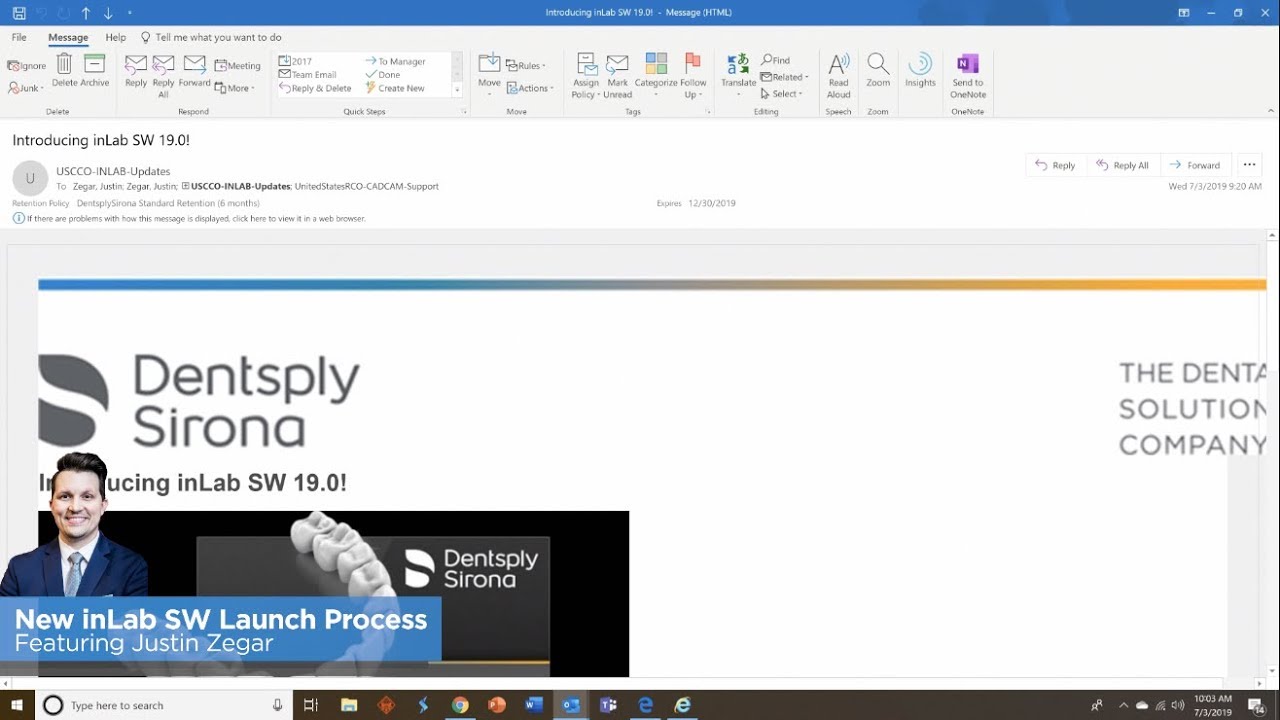This screenshot has height=720, width=1280.
Task: Run the To Manager quick step
Action: pyautogui.click(x=395, y=61)
